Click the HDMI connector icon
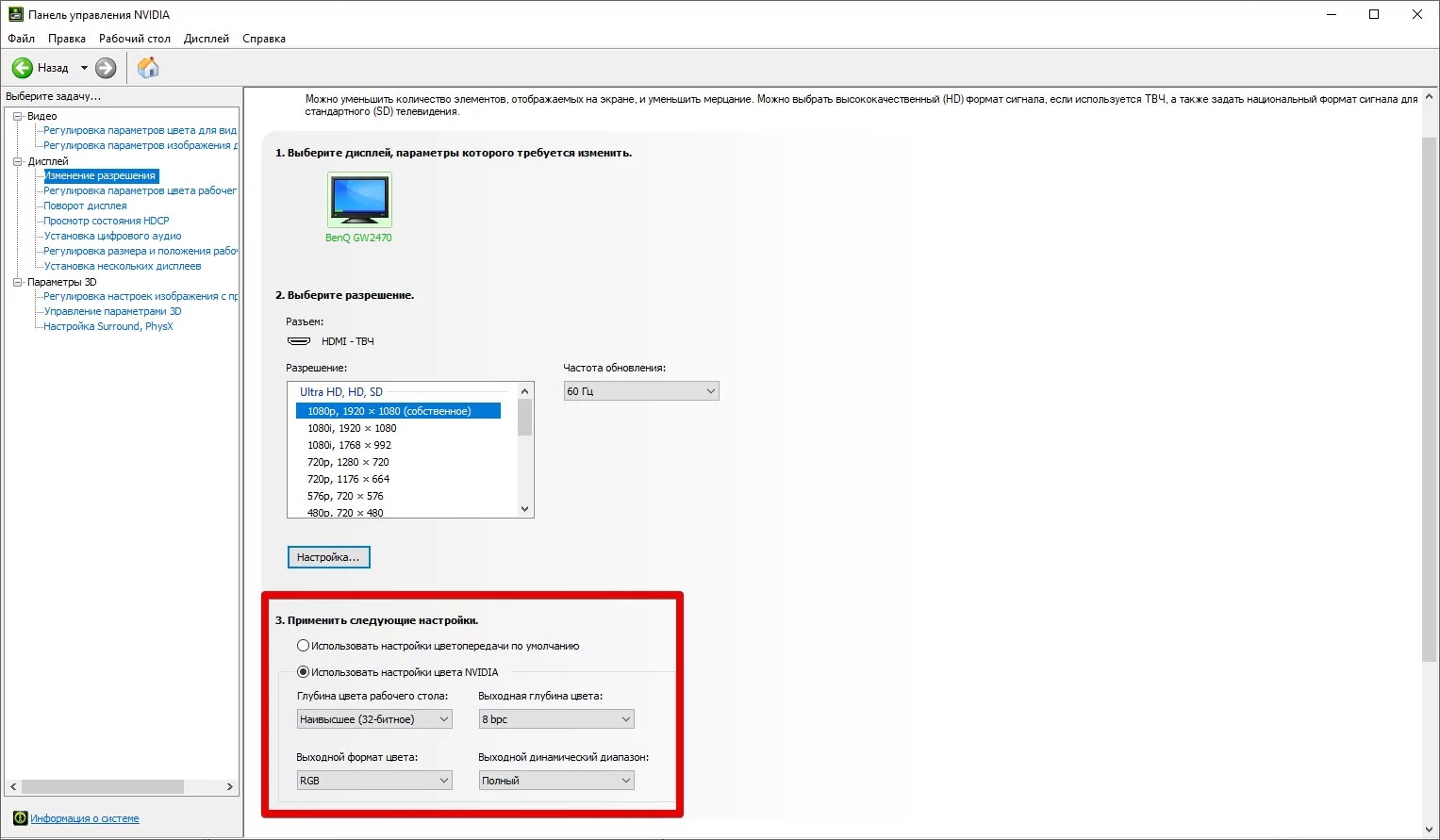Viewport: 1440px width, 840px height. [x=299, y=341]
